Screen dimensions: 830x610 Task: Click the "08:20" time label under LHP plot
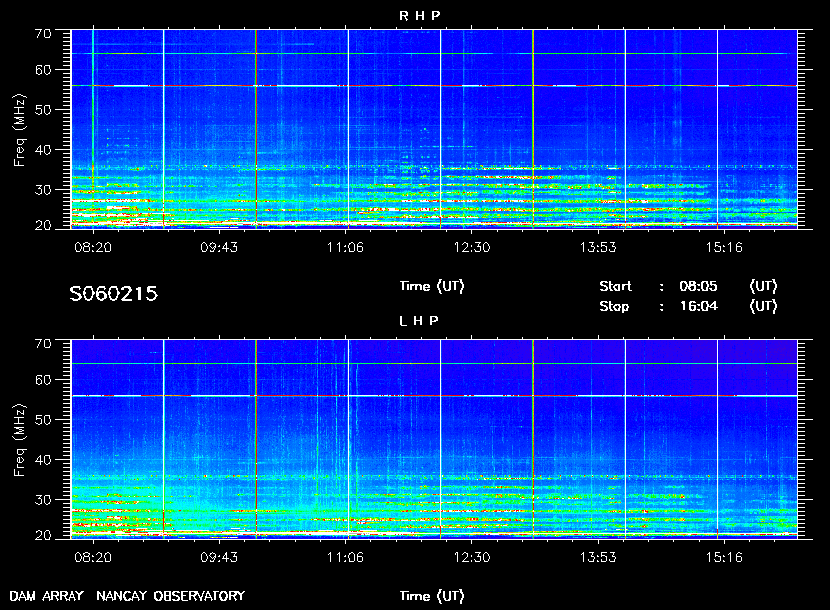93,558
